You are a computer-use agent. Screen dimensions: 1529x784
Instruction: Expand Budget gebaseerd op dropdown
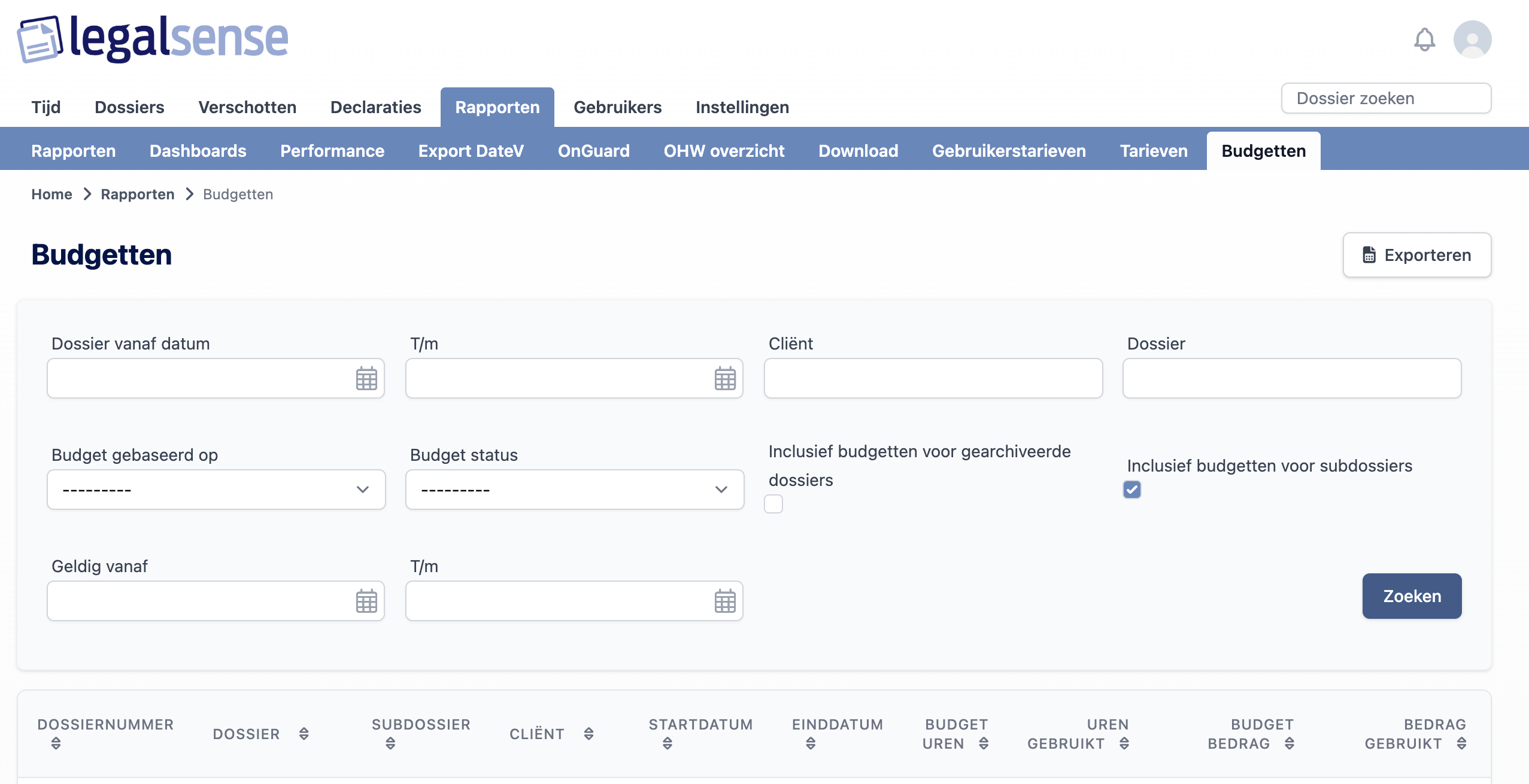pos(216,490)
